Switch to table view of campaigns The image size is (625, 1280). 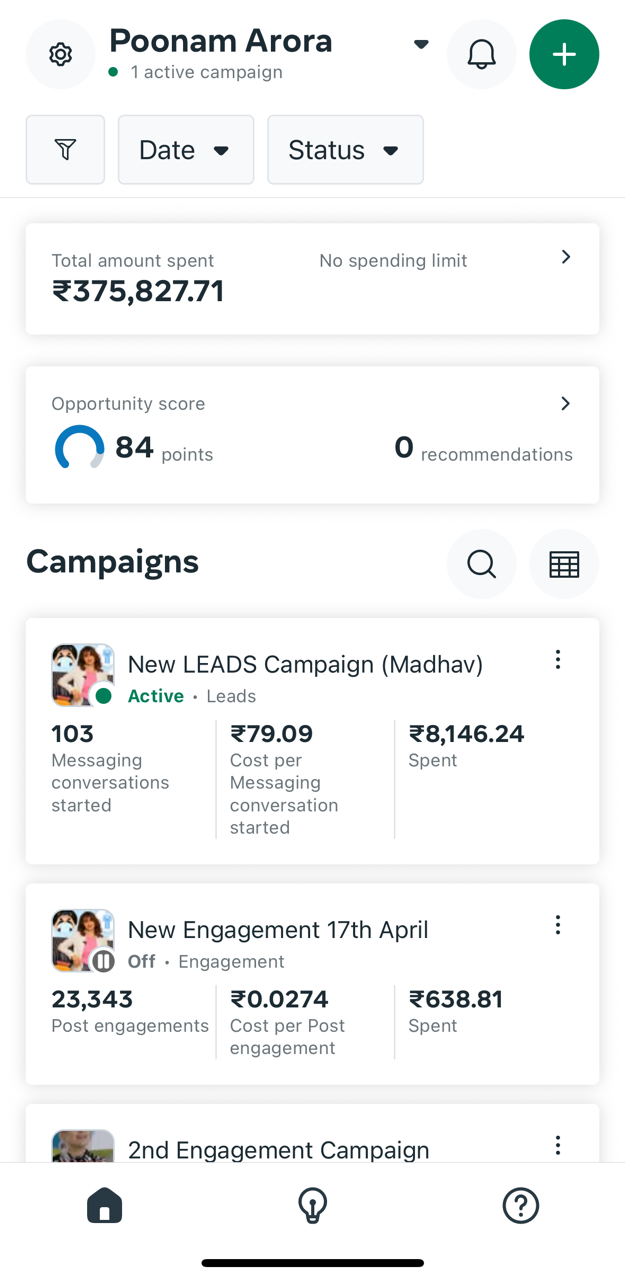[564, 563]
